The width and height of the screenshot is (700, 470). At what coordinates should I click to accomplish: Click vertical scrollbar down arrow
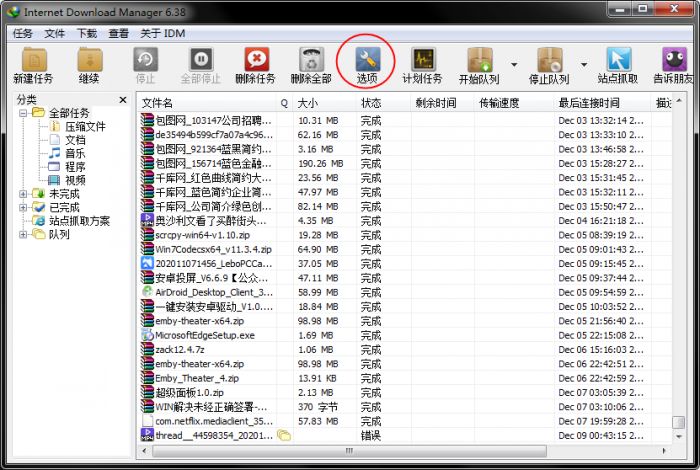679,437
